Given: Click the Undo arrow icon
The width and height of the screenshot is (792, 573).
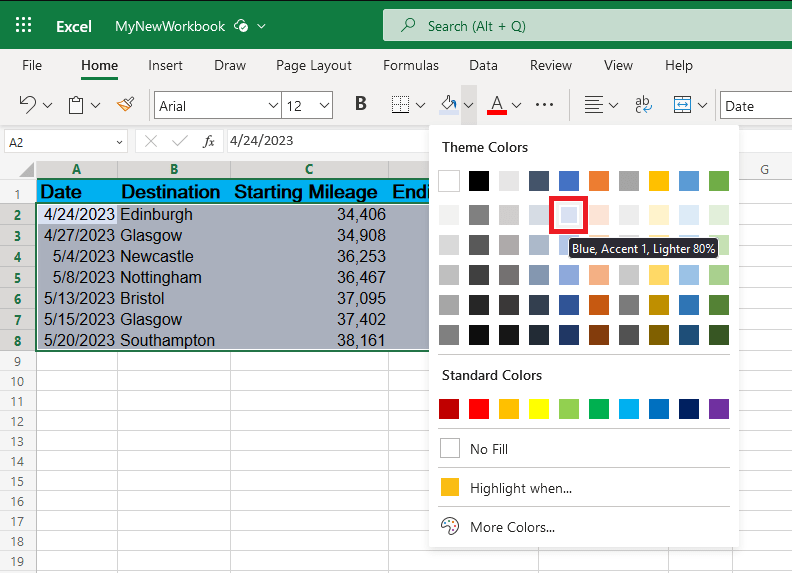Looking at the screenshot, I should pyautogui.click(x=27, y=105).
